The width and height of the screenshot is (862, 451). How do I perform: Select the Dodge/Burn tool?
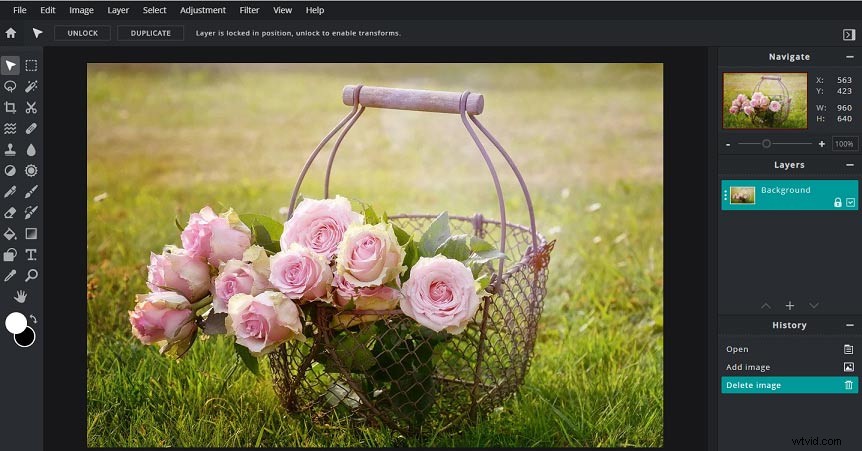(10, 170)
